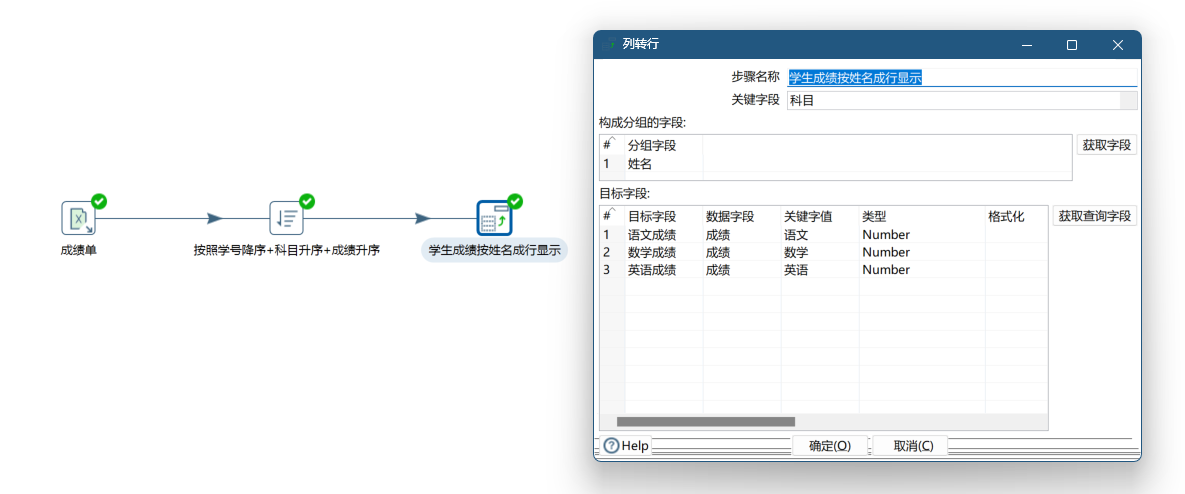The image size is (1185, 494).
Task: Click the Help question mark icon
Action: click(611, 446)
